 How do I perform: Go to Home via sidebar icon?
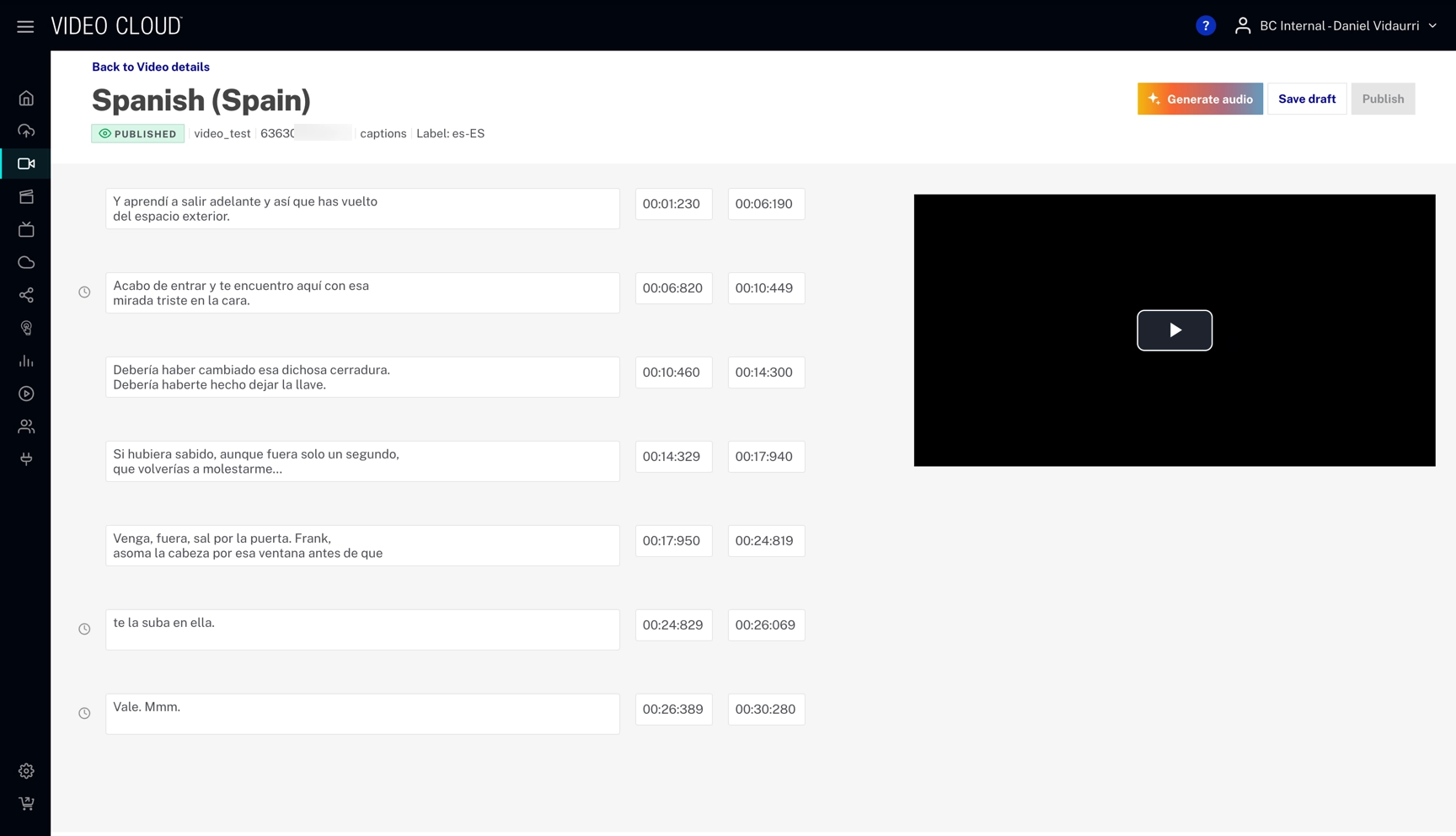click(26, 99)
